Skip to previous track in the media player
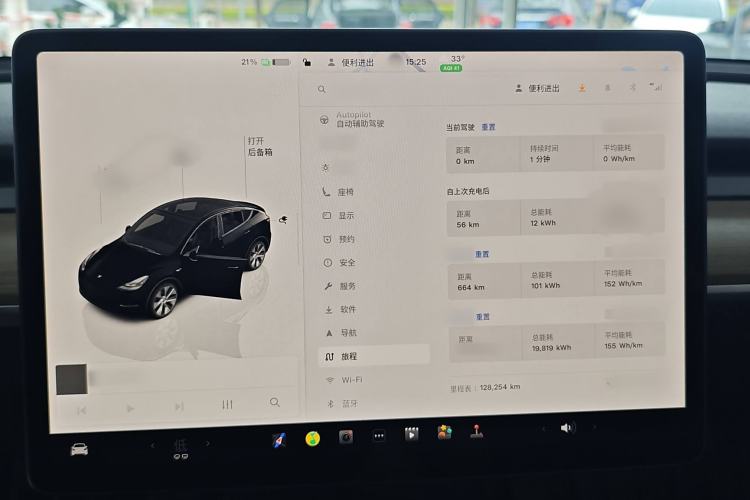750x500 pixels. pos(81,410)
